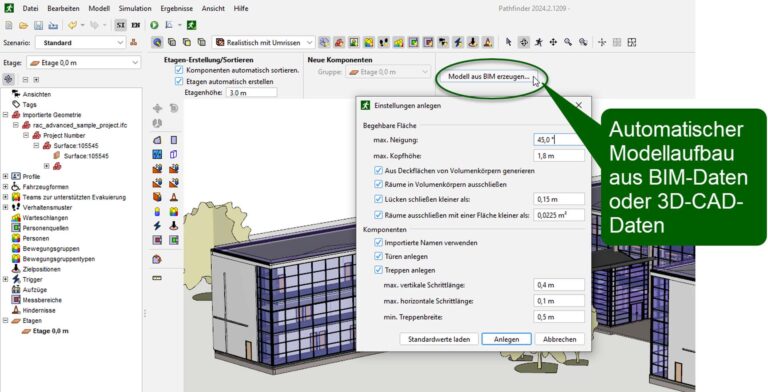Click the max. Kopfhöhe input field
The height and width of the screenshot is (392, 768).
[x=558, y=156]
